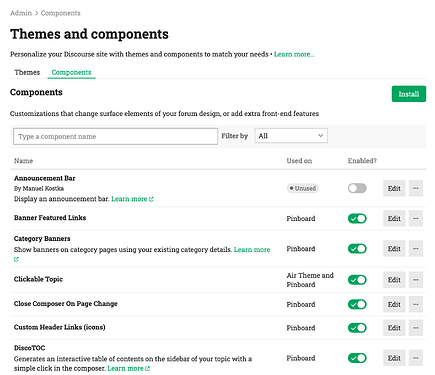Click the Clickable Topic name

(38, 279)
